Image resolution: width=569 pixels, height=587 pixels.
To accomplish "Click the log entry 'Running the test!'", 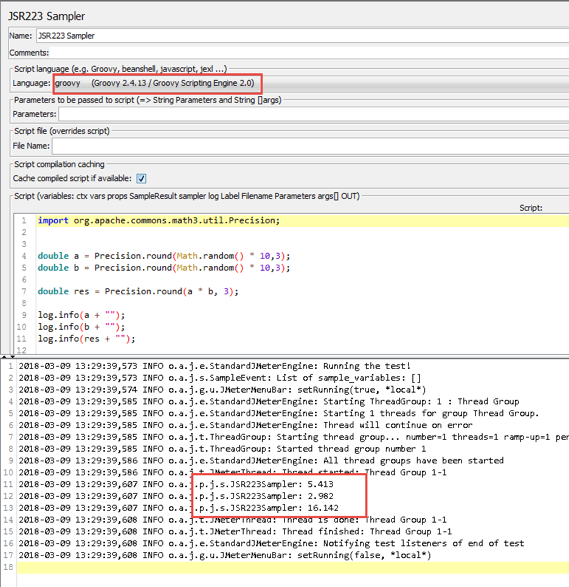I will pos(214,366).
